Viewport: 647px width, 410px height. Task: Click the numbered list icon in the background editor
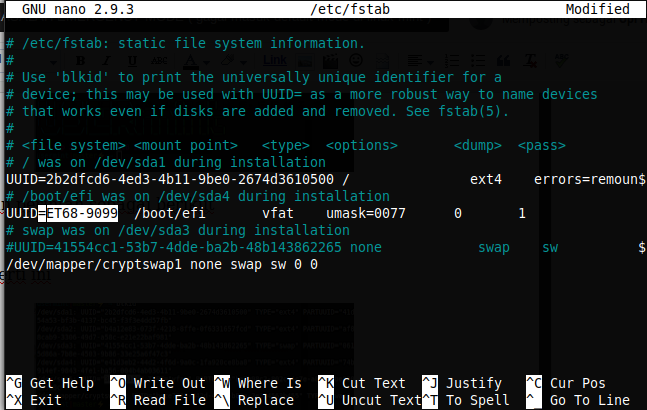pyautogui.click(x=452, y=61)
